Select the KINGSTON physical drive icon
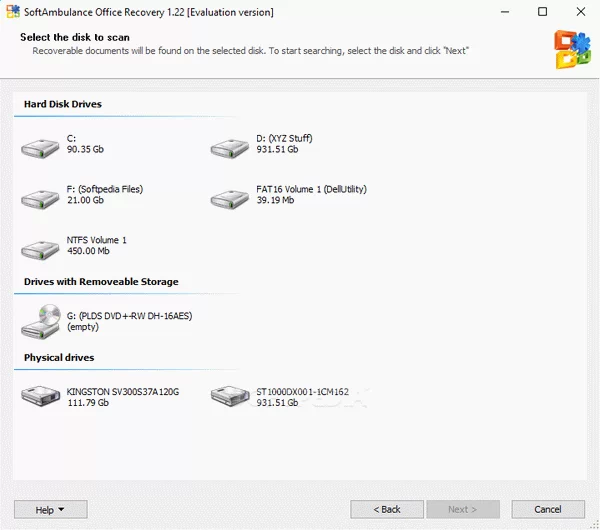 coord(41,396)
